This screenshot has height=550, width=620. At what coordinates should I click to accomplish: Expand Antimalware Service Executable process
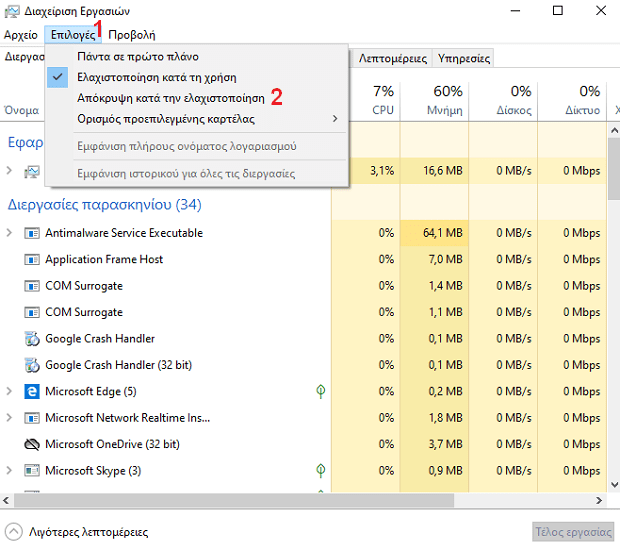(x=9, y=233)
